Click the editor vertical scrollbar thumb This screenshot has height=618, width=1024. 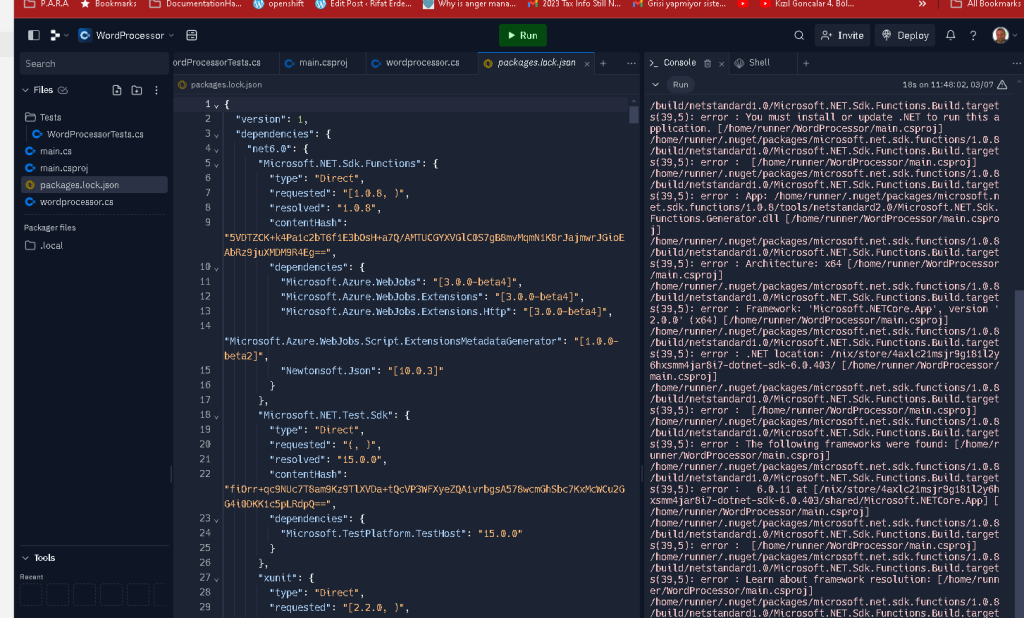click(633, 114)
